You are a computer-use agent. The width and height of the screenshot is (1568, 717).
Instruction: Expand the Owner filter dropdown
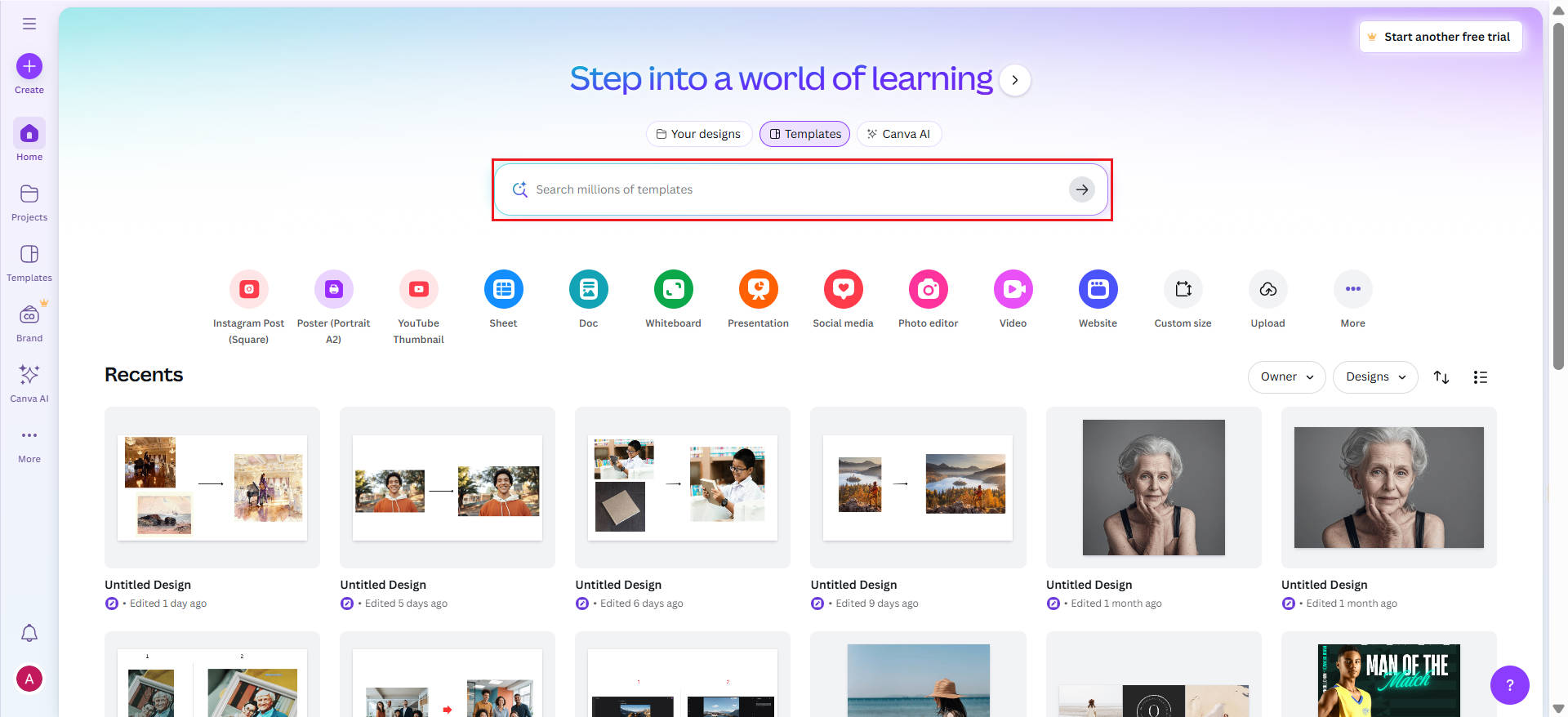pos(1286,377)
